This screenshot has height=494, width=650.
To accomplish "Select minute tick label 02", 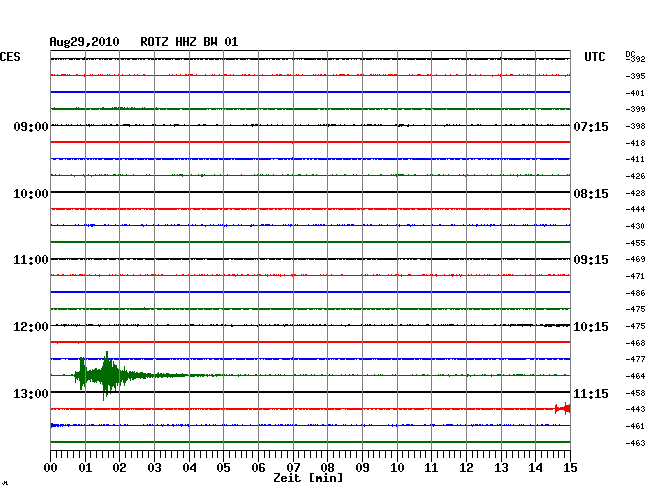I will (x=119, y=468).
